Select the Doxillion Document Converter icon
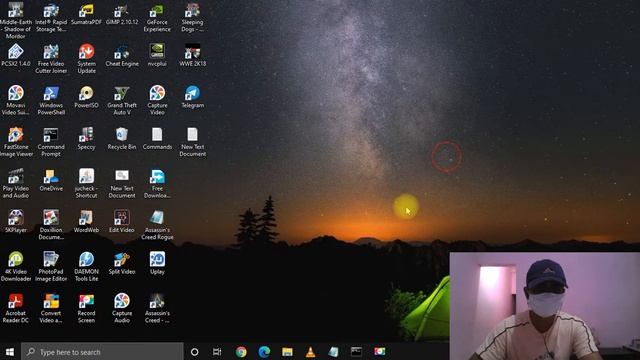 (x=51, y=225)
